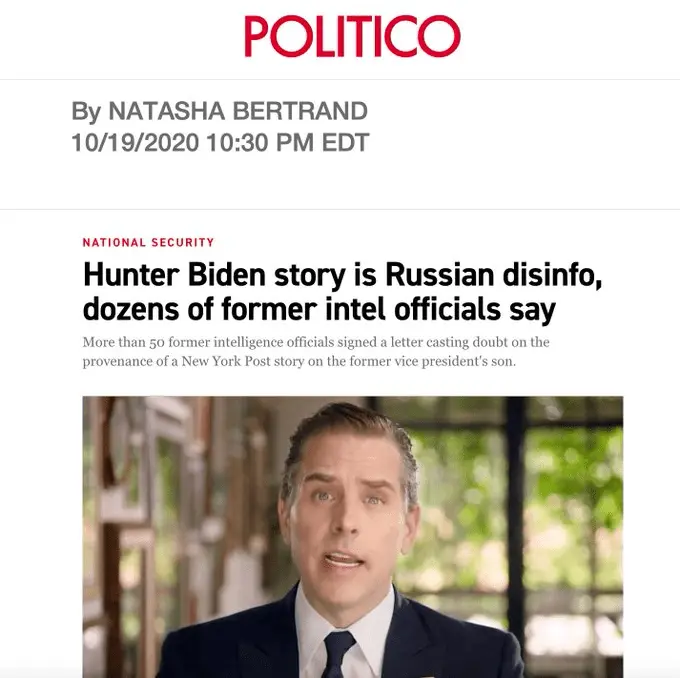Click the word 'By' before the author name
Screen dimensions: 680x678
(x=85, y=111)
